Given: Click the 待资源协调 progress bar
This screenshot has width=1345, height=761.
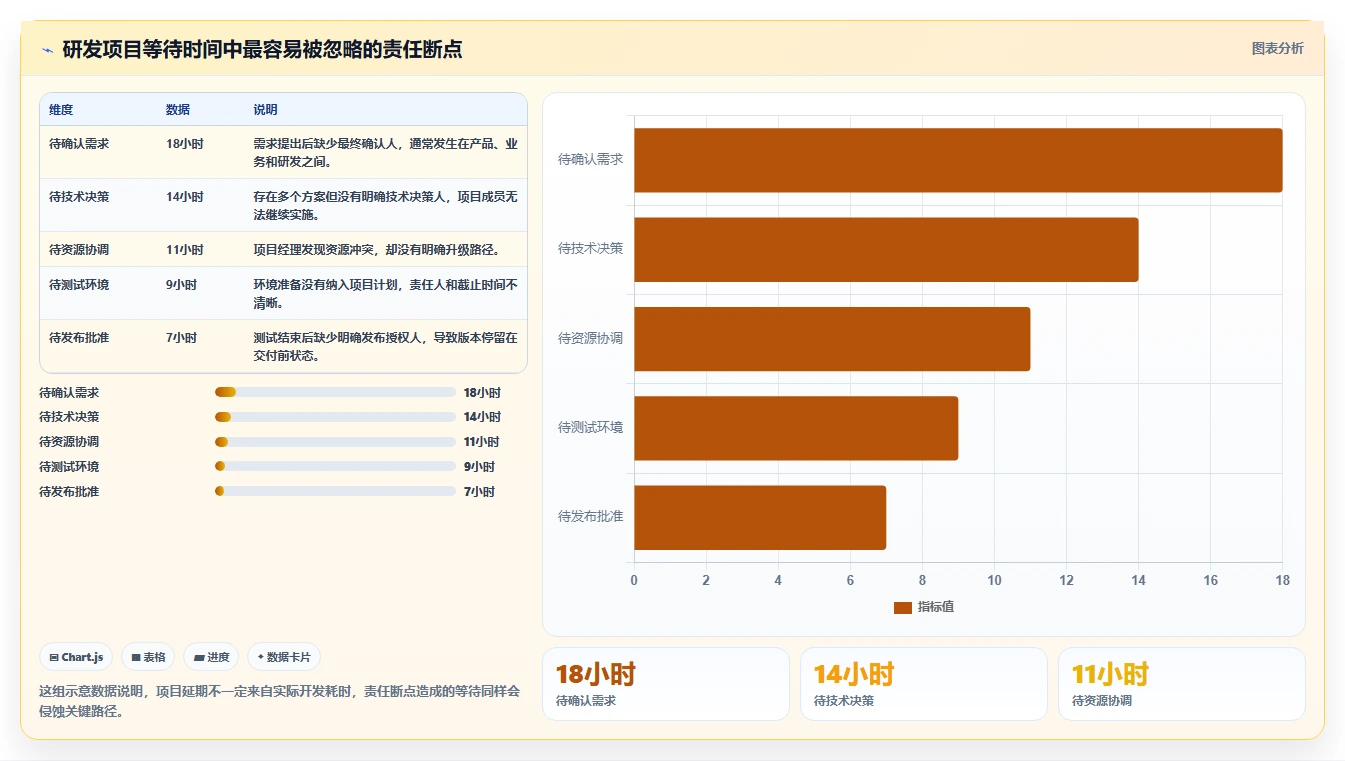Looking at the screenshot, I should 335,442.
